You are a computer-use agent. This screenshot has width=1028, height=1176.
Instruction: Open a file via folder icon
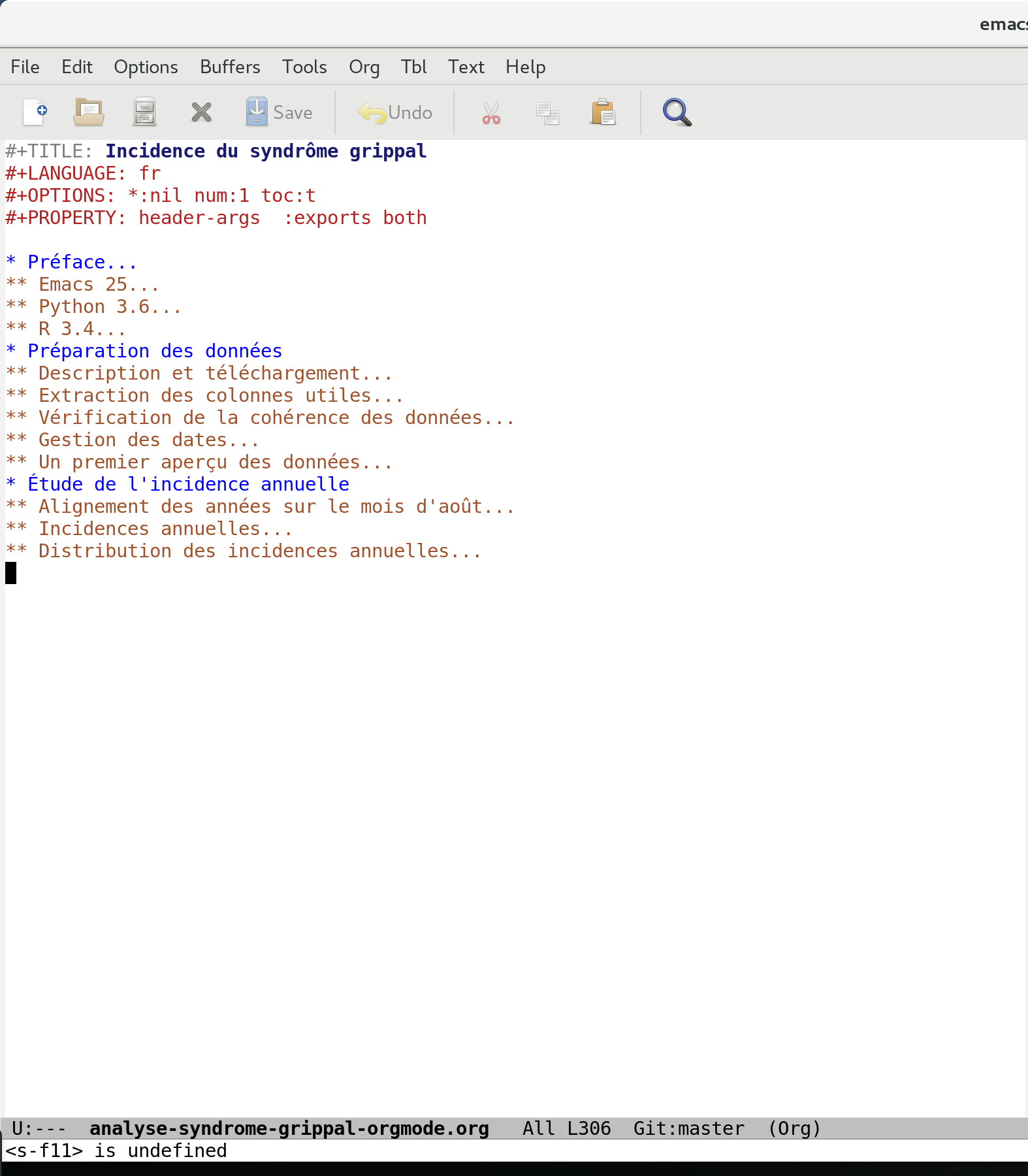89,112
